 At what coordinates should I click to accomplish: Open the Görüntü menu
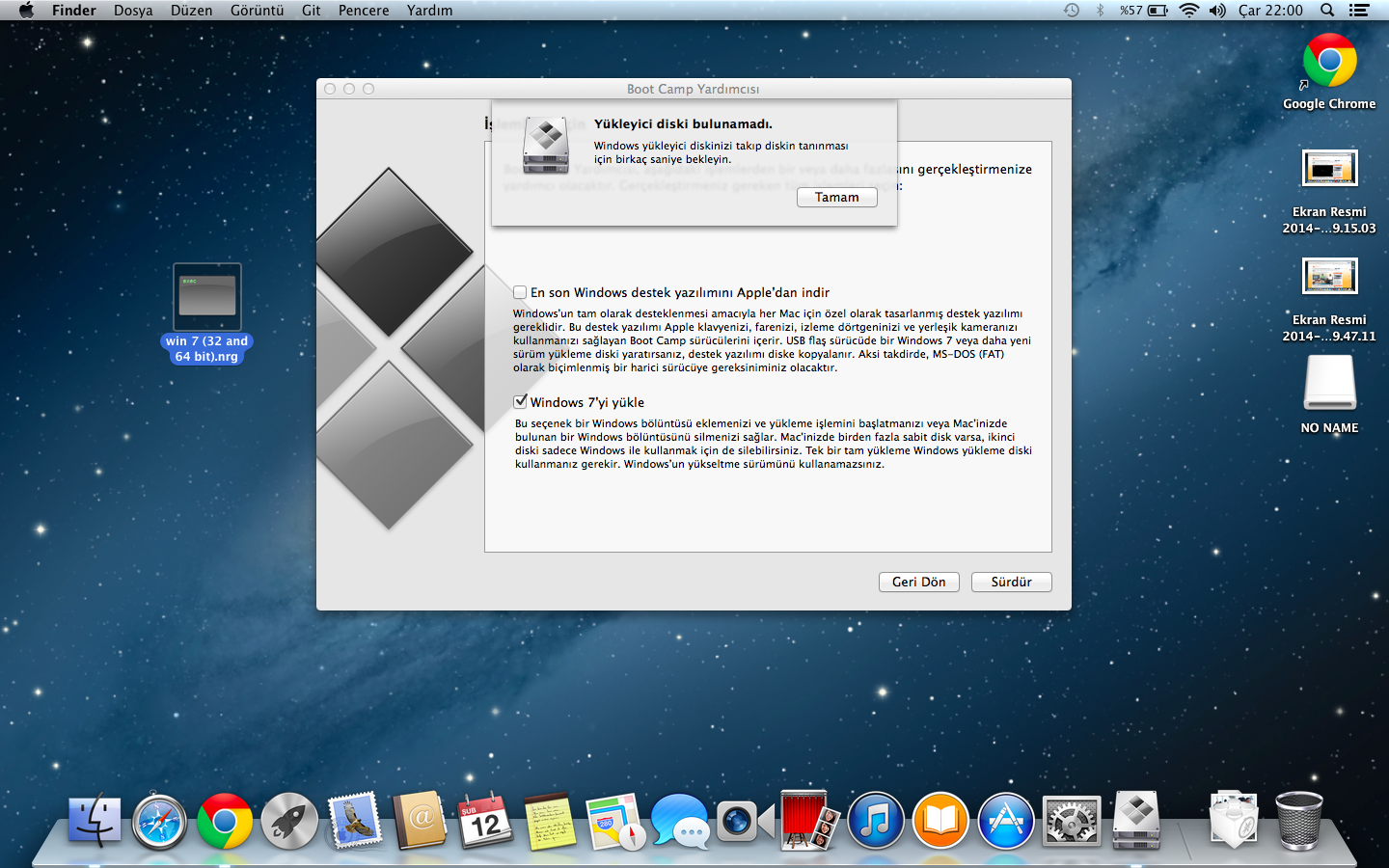[257, 11]
